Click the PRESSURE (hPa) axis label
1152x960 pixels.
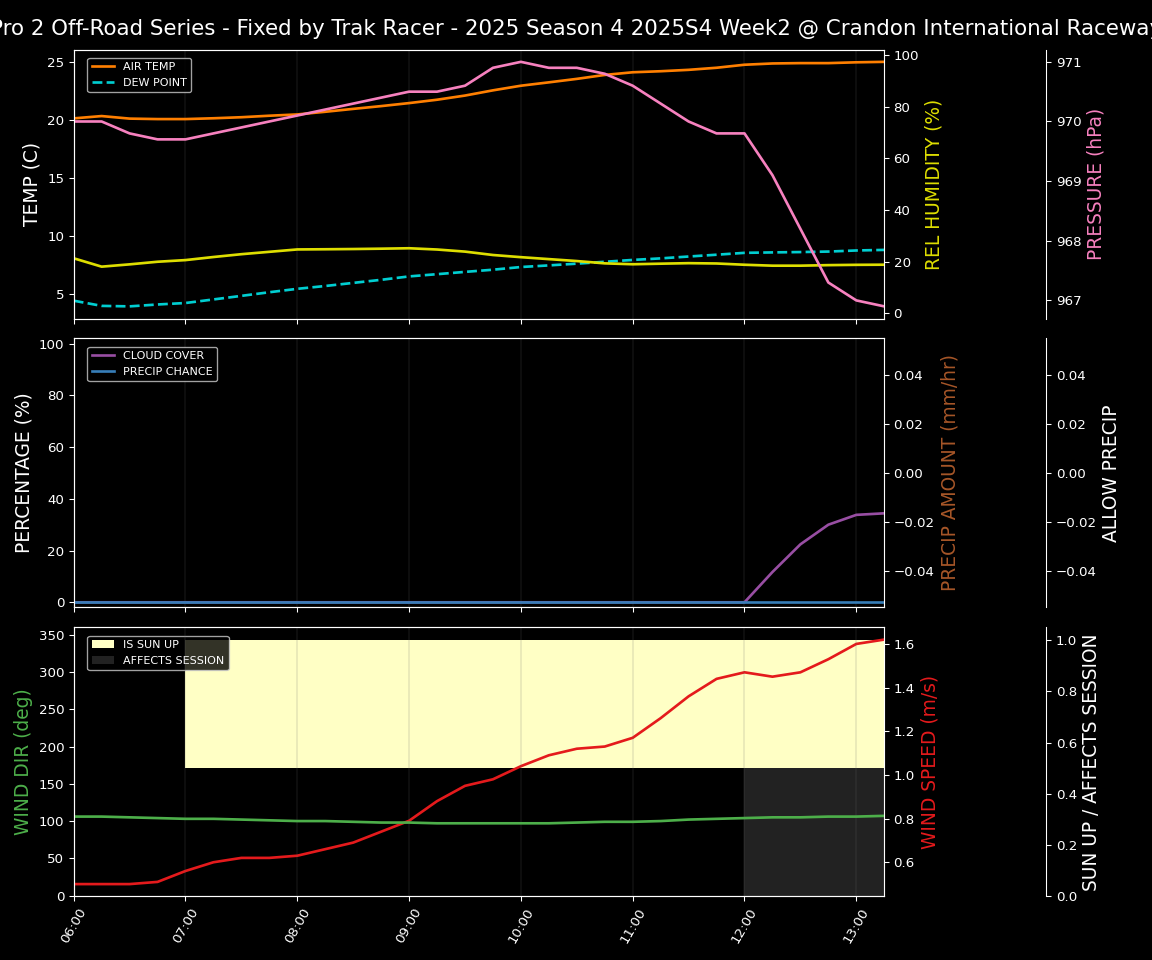click(x=1095, y=184)
